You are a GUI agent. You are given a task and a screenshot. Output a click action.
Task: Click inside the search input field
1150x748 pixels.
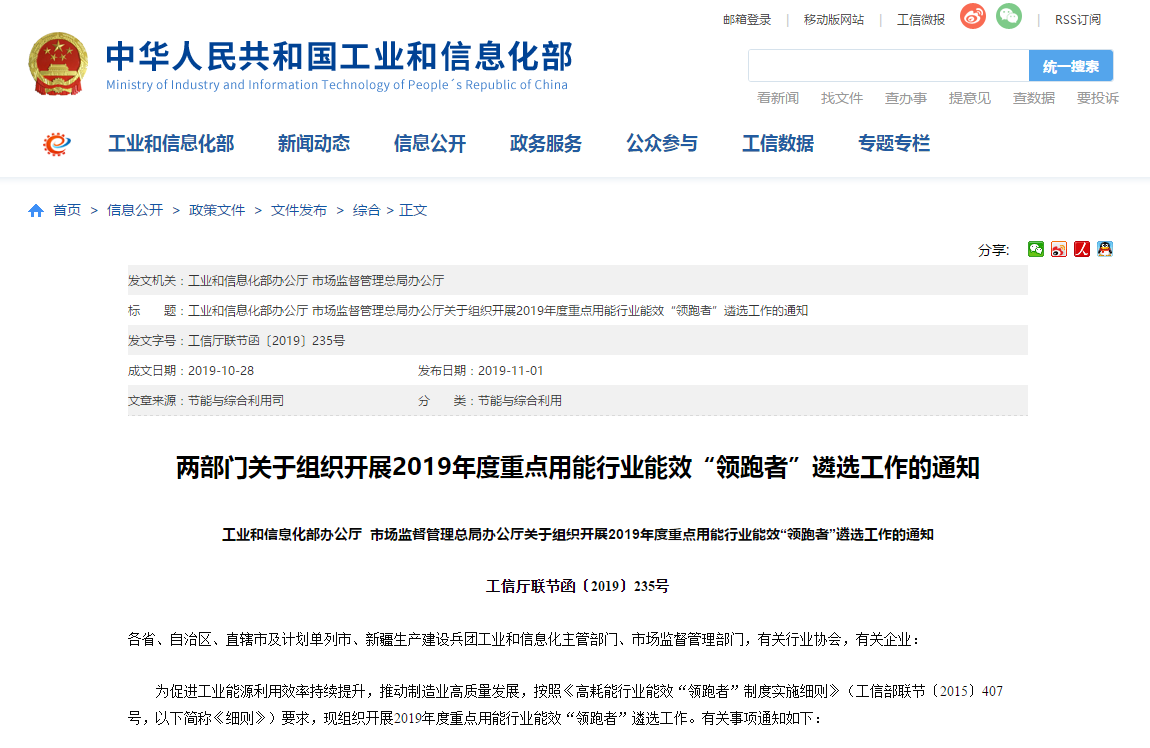coord(888,66)
